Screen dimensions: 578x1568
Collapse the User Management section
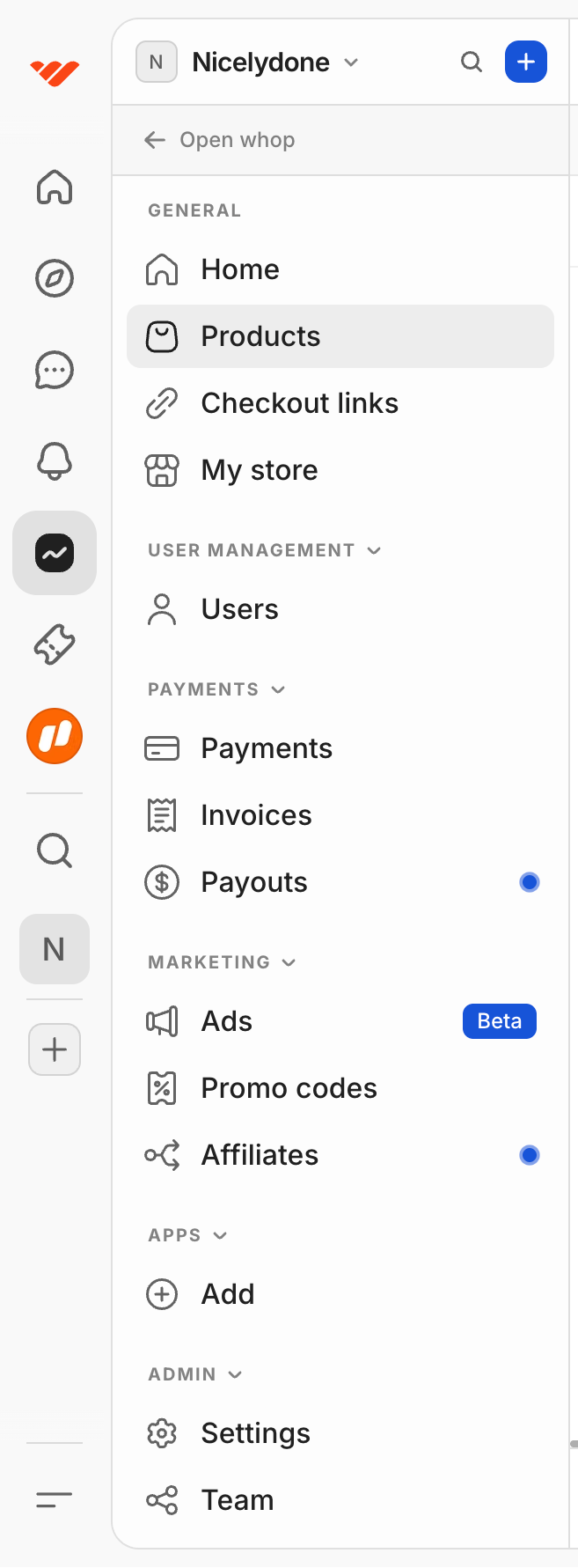[374, 550]
